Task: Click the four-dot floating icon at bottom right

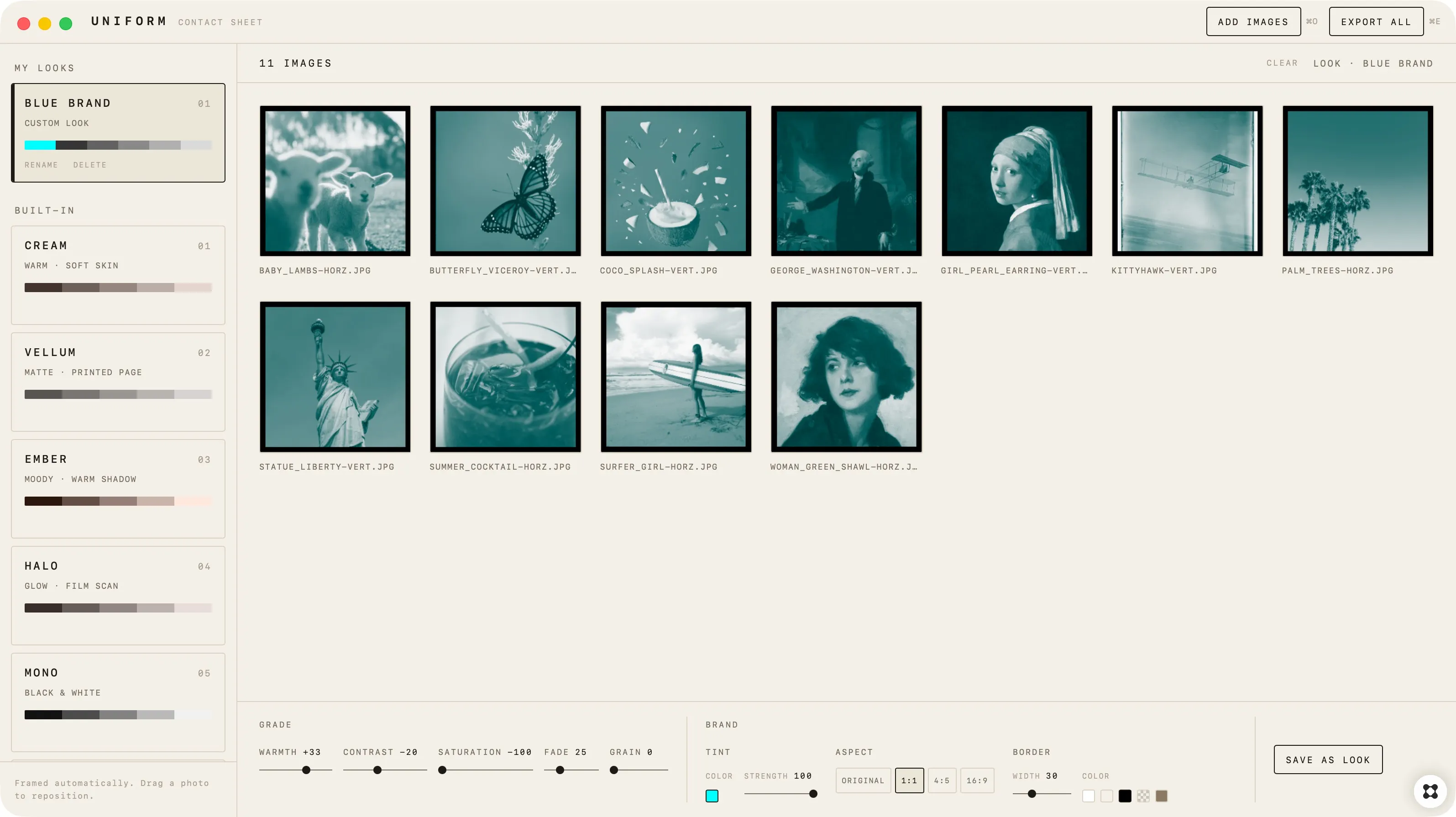Action: coord(1430,791)
